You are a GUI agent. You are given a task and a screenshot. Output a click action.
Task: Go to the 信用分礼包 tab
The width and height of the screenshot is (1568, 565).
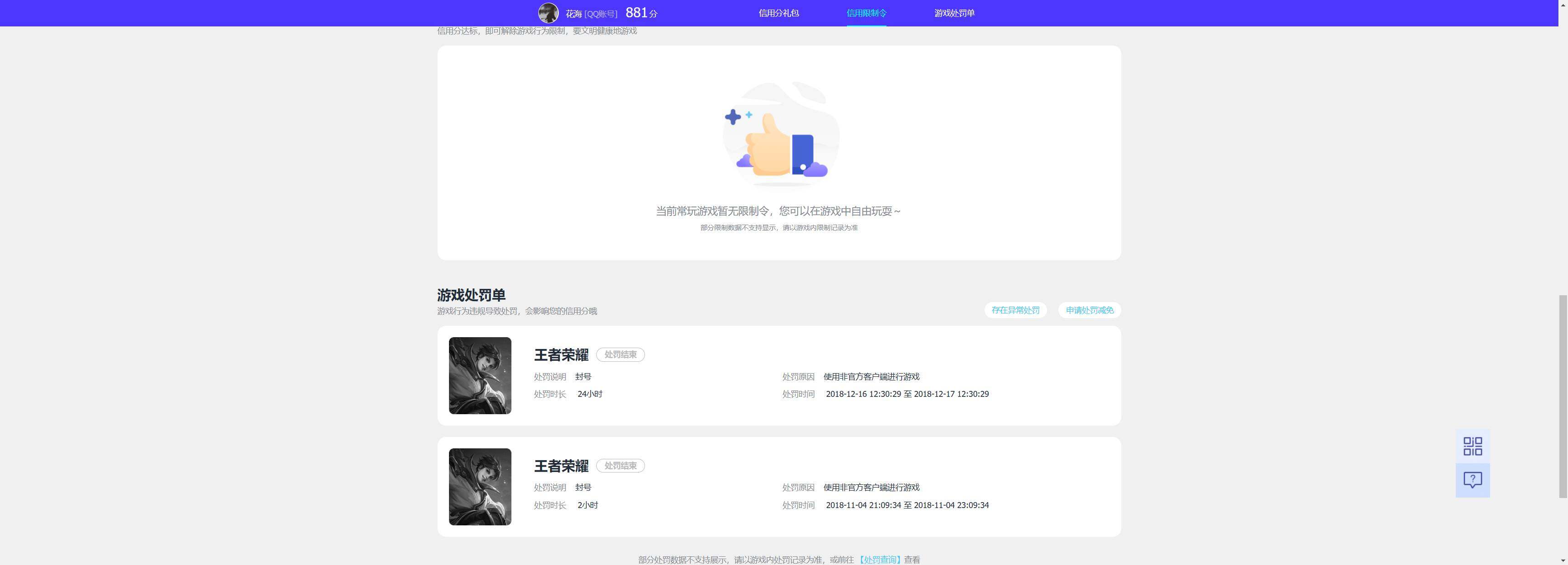[x=779, y=13]
